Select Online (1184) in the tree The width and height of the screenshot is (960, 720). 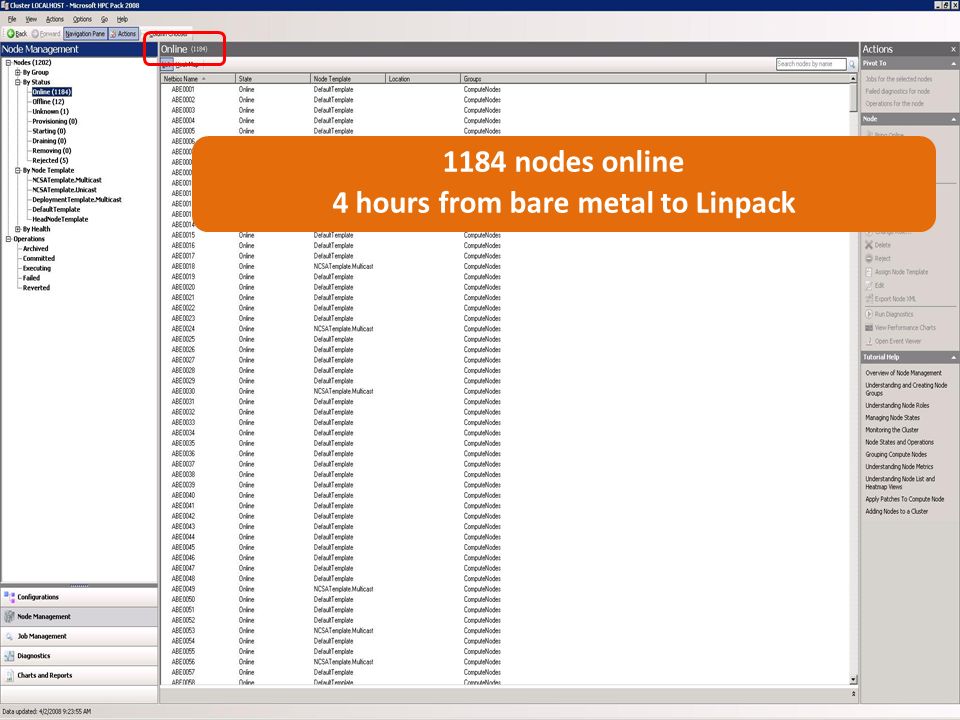(51, 92)
